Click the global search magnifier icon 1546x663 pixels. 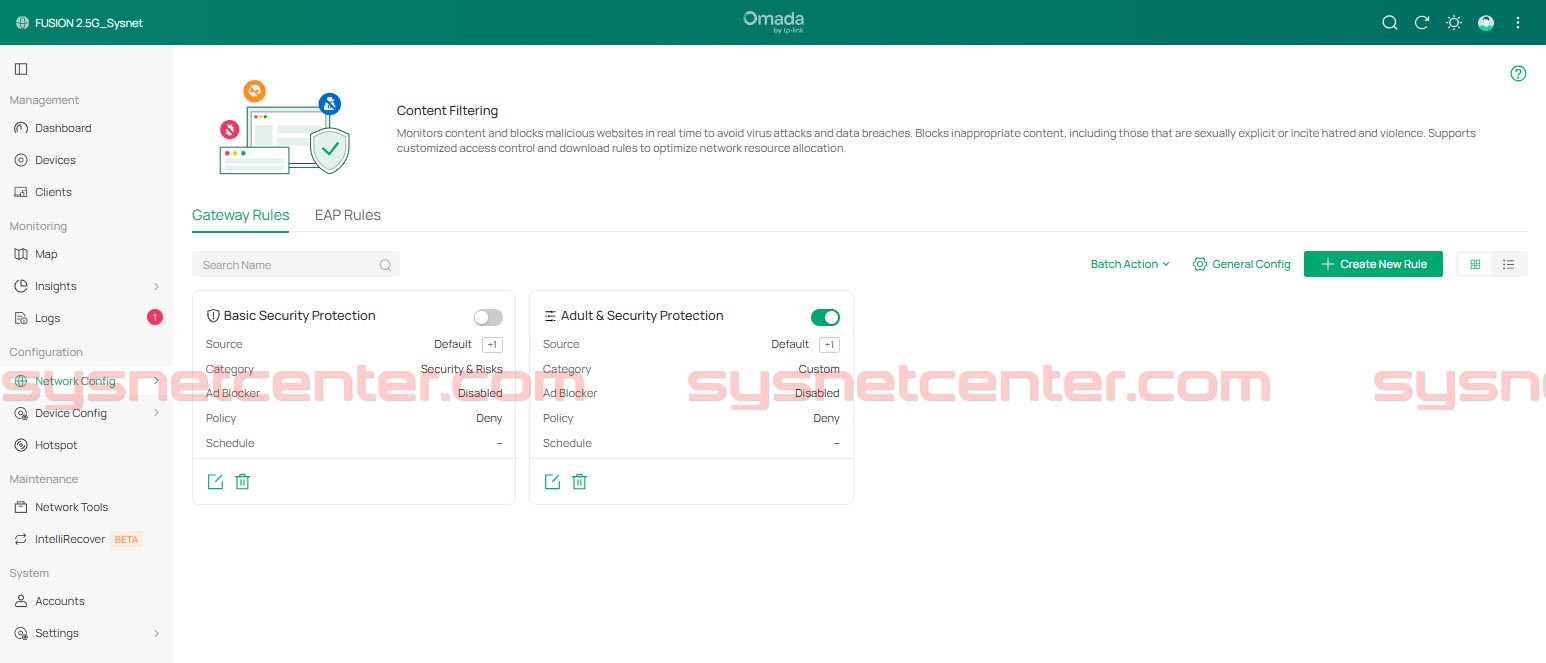(x=1390, y=22)
